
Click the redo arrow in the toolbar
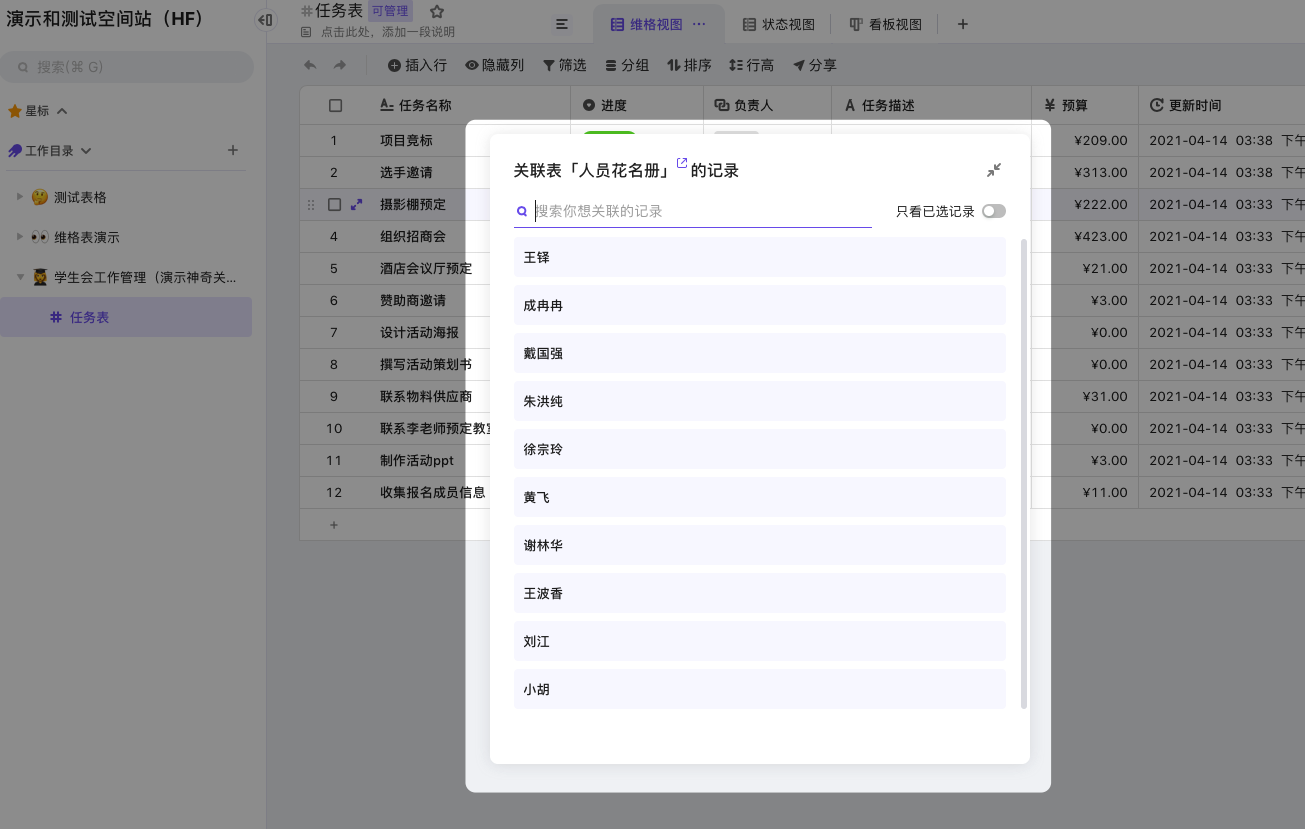pos(340,65)
